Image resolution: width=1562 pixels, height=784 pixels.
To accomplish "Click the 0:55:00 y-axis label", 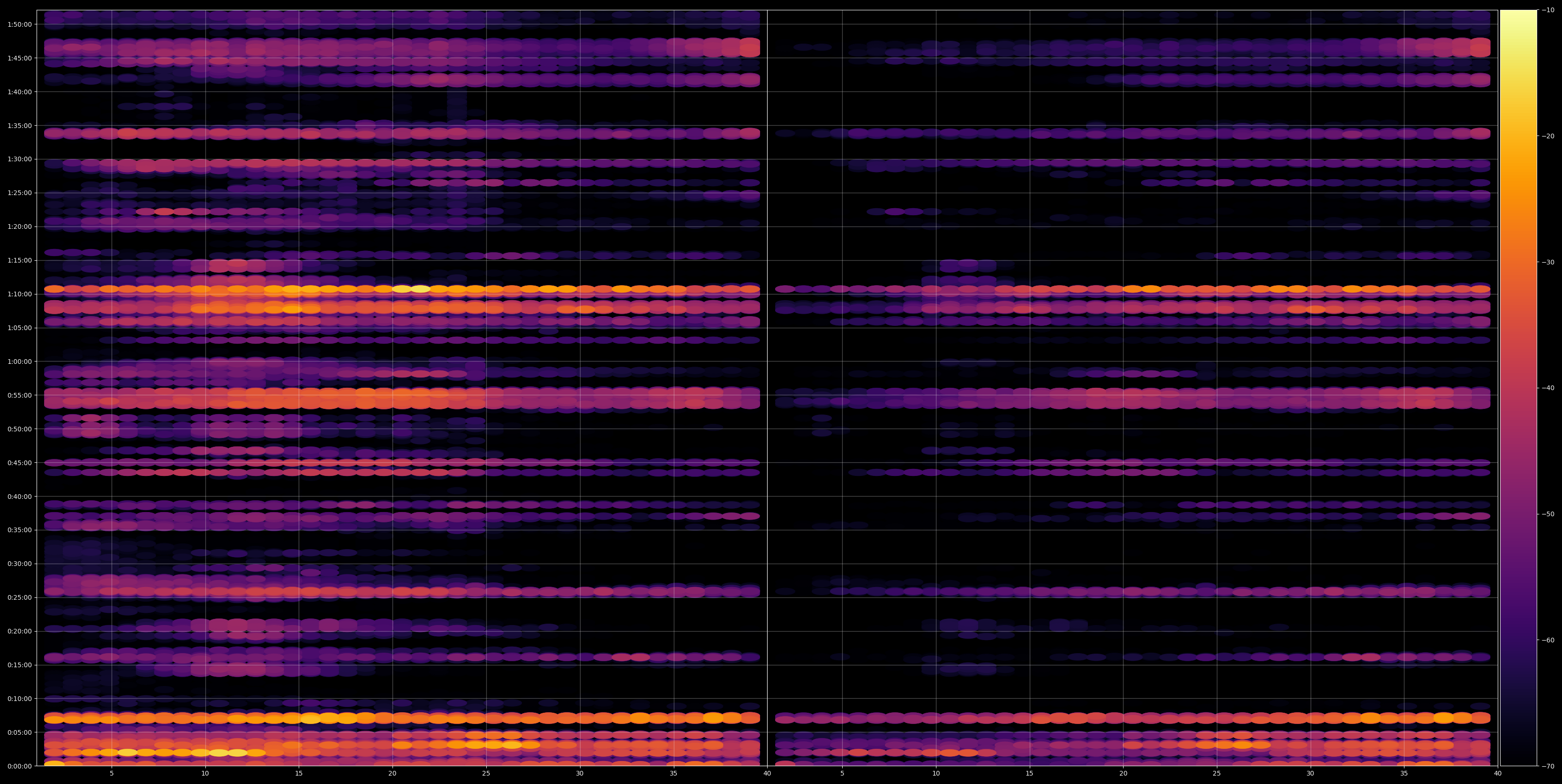I will tap(19, 395).
